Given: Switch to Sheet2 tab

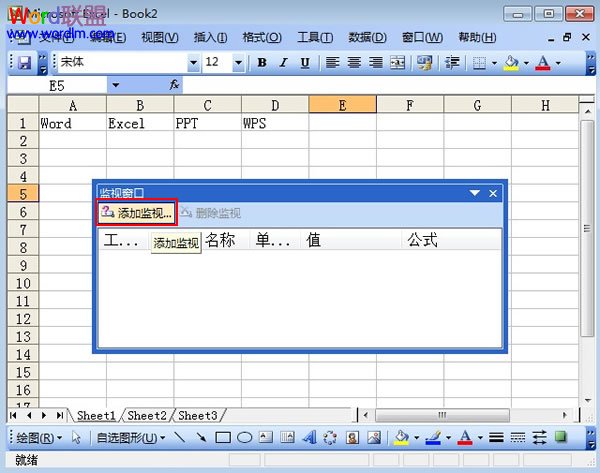Looking at the screenshot, I should (x=147, y=415).
